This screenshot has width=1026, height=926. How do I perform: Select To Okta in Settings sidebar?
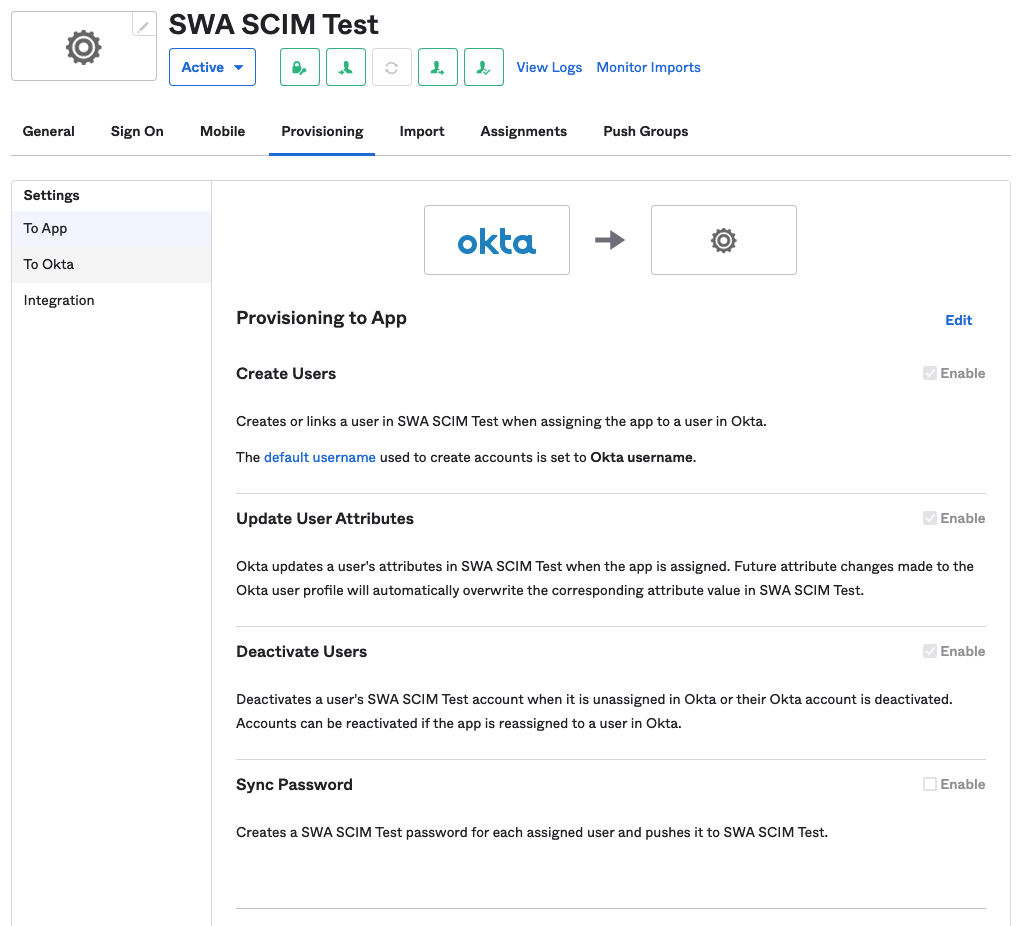click(49, 264)
